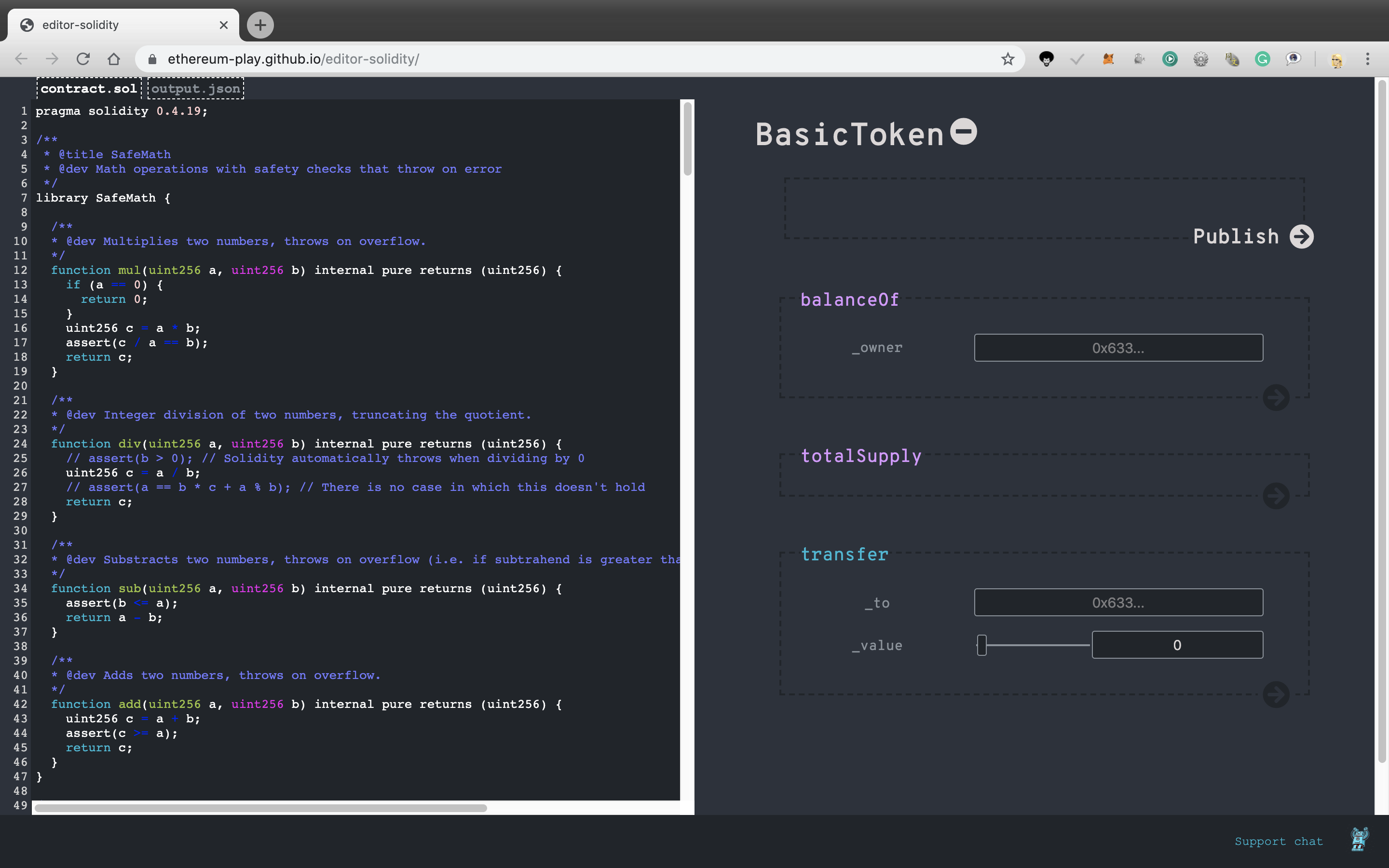Open the MetaMask fox extension
The image size is (1389, 868).
[x=1108, y=58]
